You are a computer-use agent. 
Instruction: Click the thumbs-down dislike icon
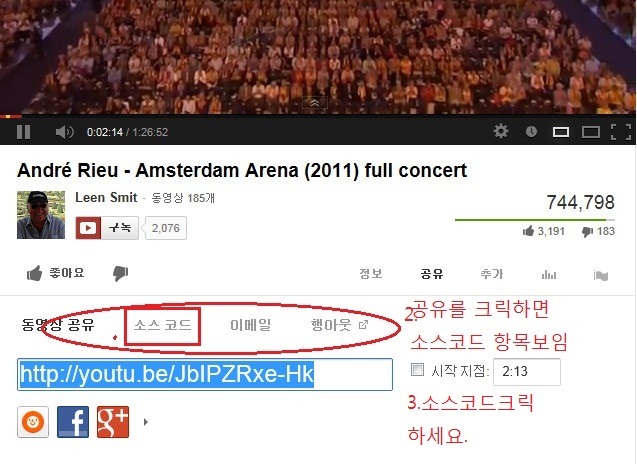(120, 273)
